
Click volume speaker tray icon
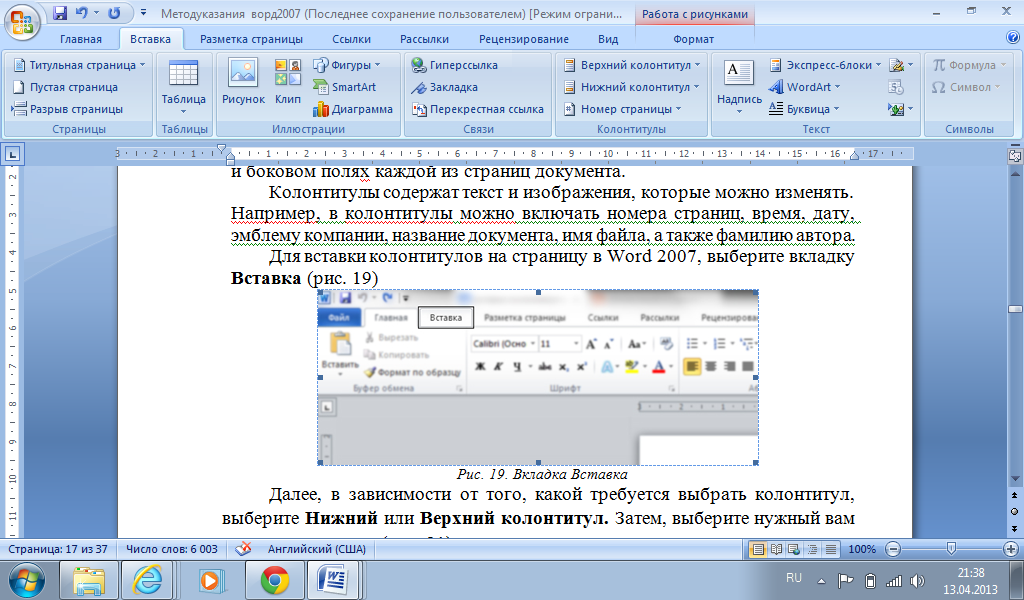tap(917, 580)
